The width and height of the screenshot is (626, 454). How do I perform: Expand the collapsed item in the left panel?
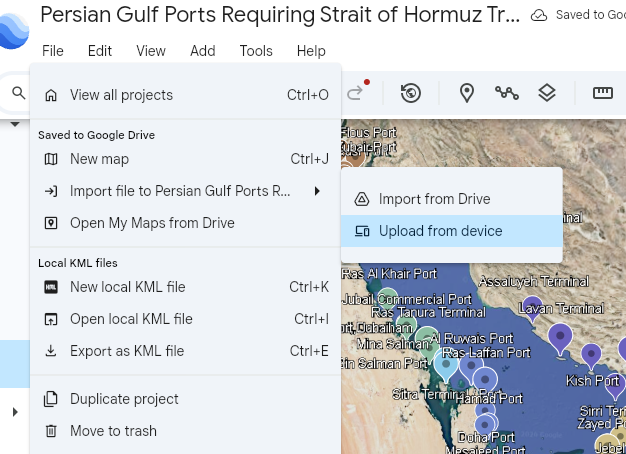coord(15,412)
